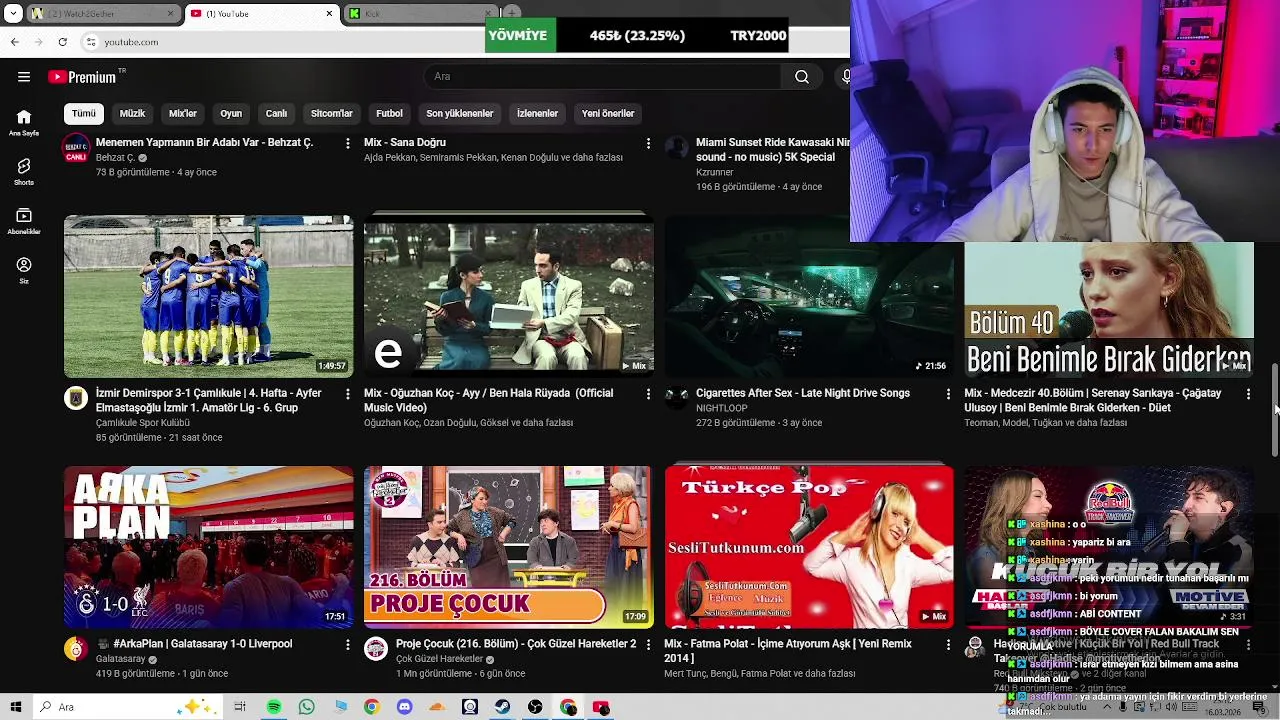Screen dimensions: 1280x720
Task: Select the Canlı filter chip
Action: 277,114
